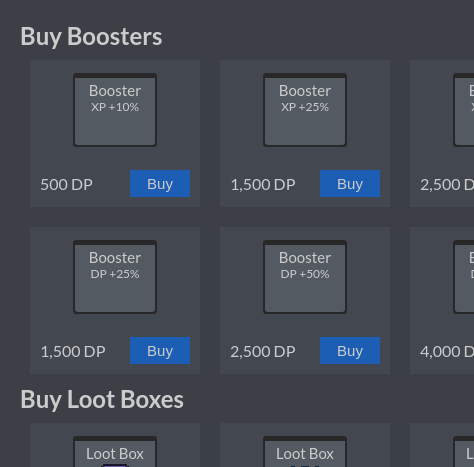Buy the DP +25% booster
474x467 pixels.
[160, 351]
